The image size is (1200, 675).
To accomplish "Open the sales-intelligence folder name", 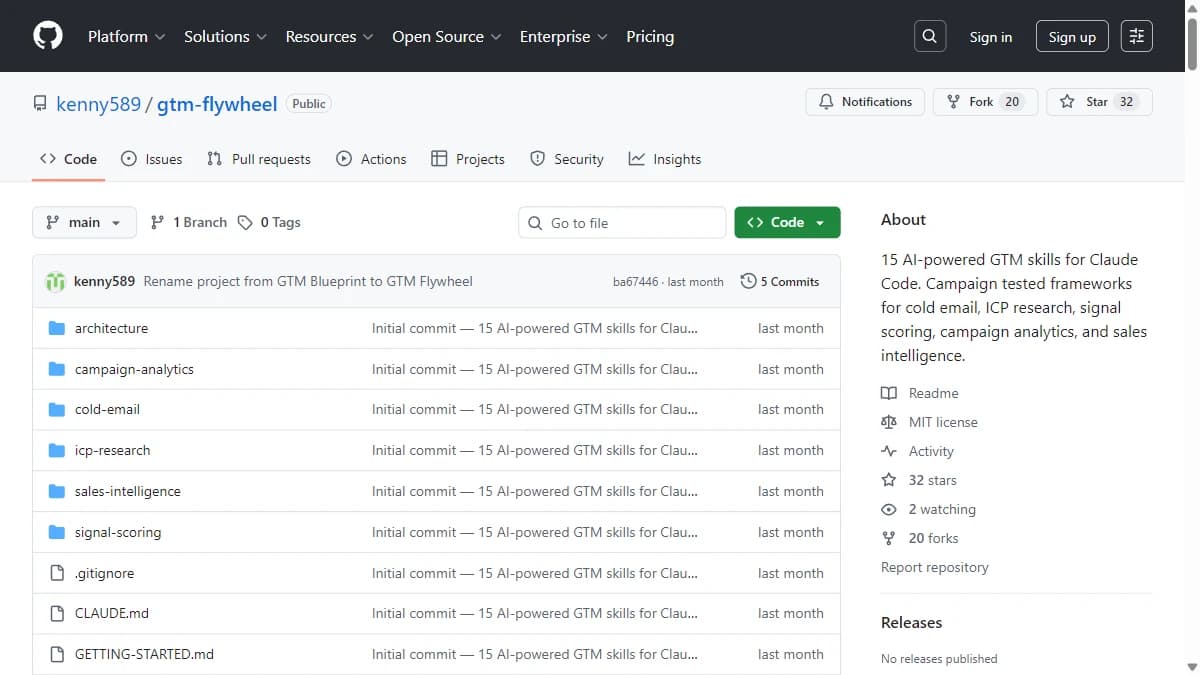I will point(128,492).
